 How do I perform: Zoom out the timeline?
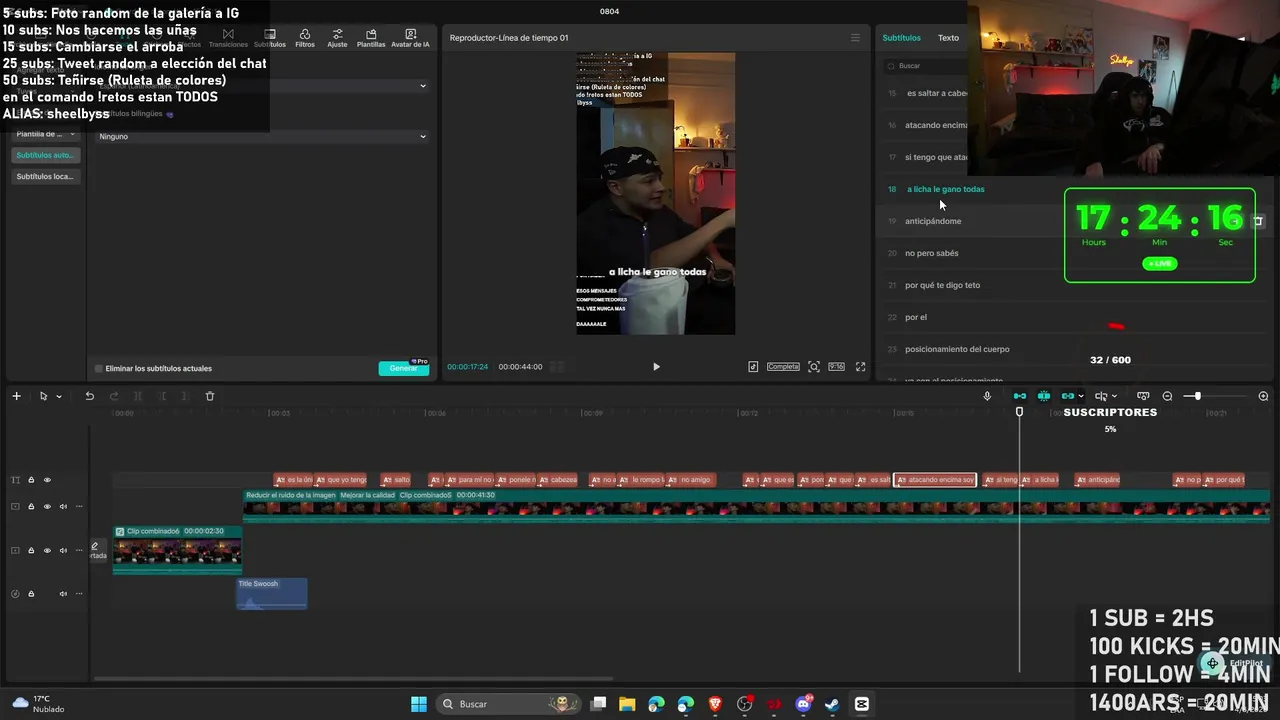[x=1167, y=396]
